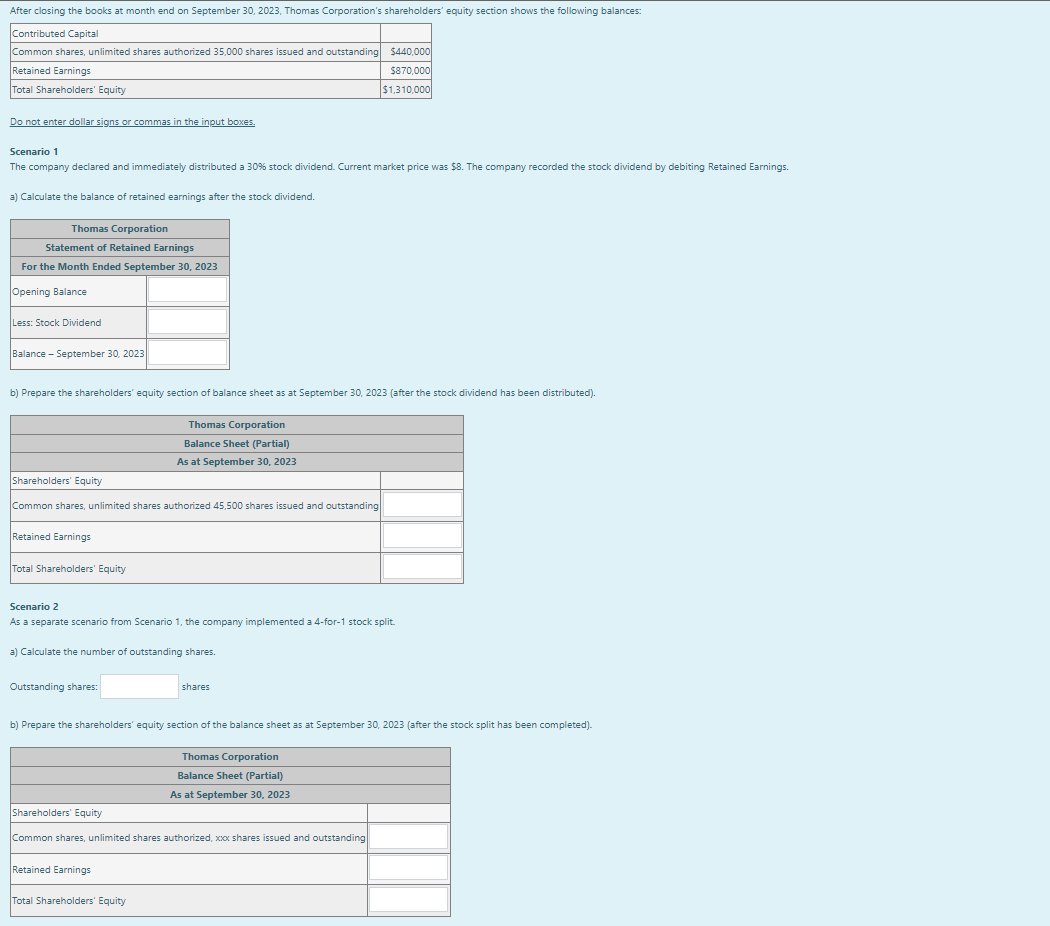Click the Outstanding shares input field
Image resolution: width=1050 pixels, height=926 pixels.
click(138, 686)
